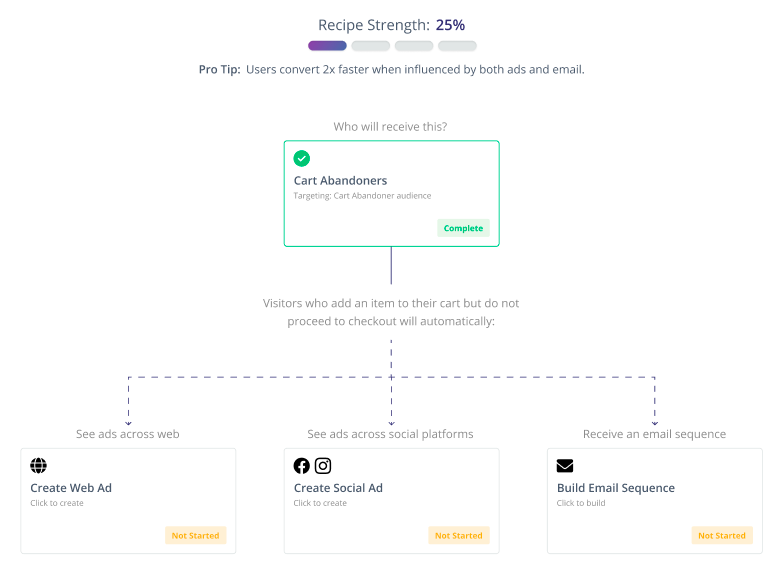Image resolution: width=782 pixels, height=571 pixels.
Task: Click the Facebook icon on Social Ad card
Action: click(301, 466)
